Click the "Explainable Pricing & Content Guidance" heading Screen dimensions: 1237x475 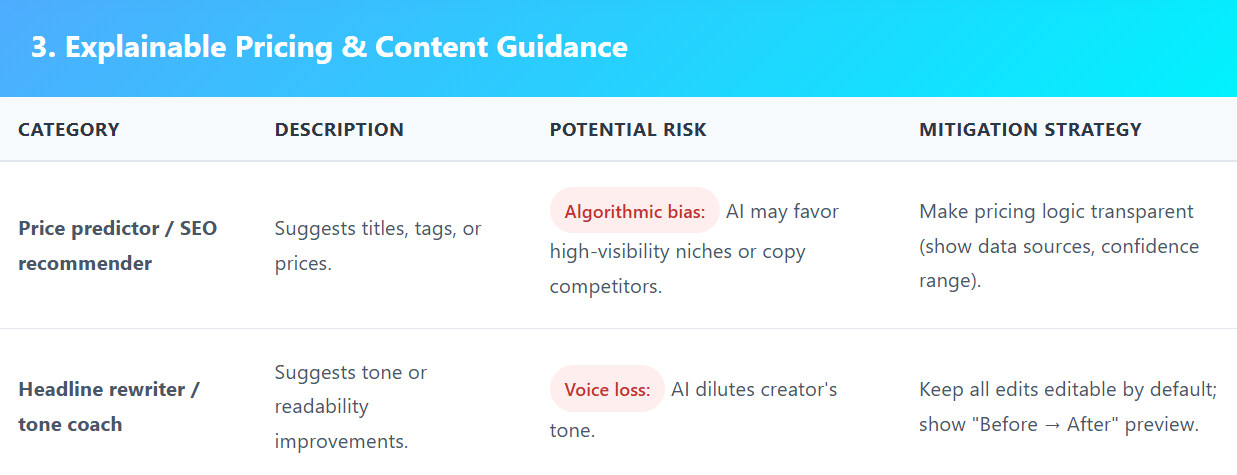[330, 47]
